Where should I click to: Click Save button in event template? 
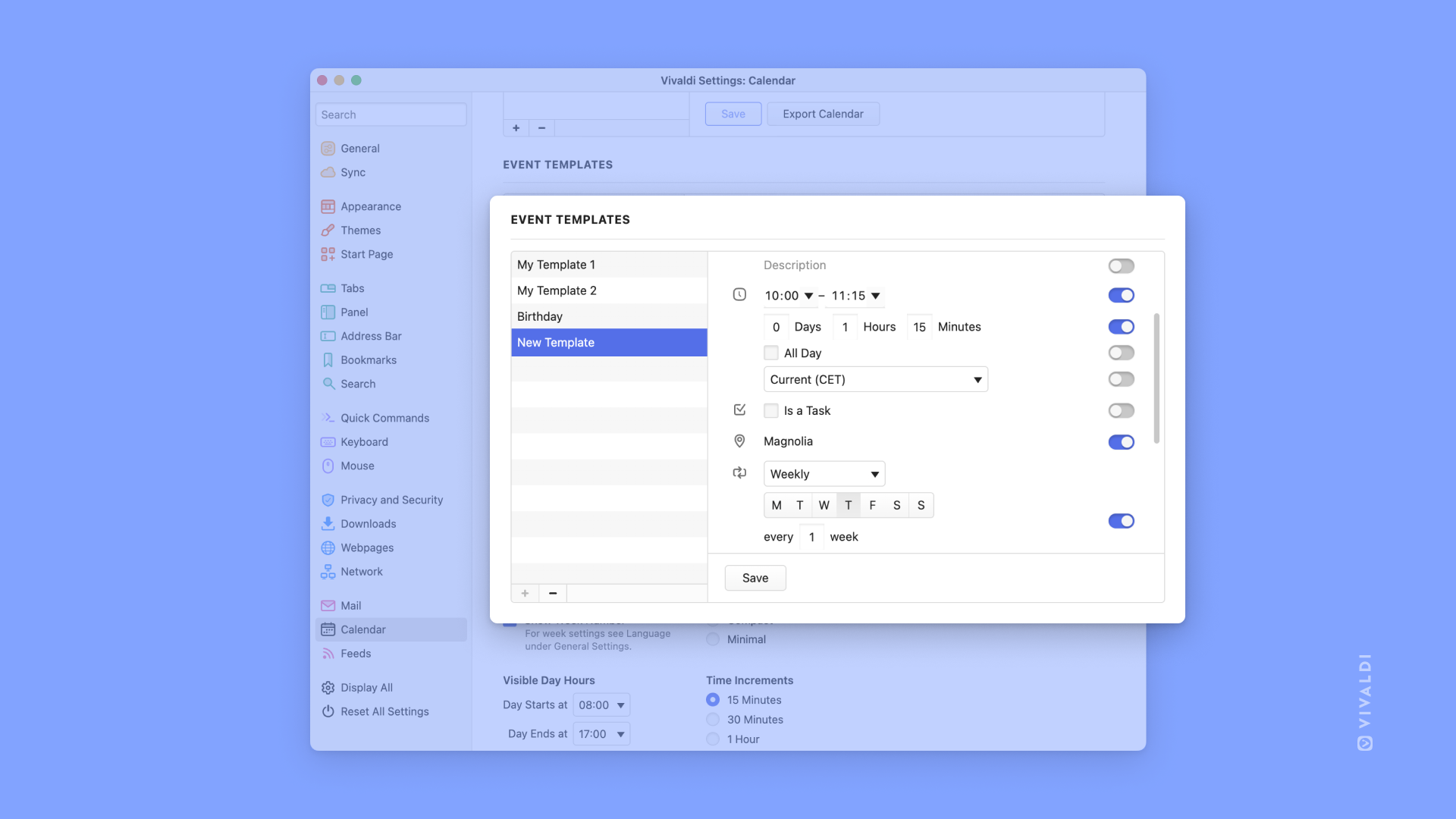pyautogui.click(x=755, y=578)
